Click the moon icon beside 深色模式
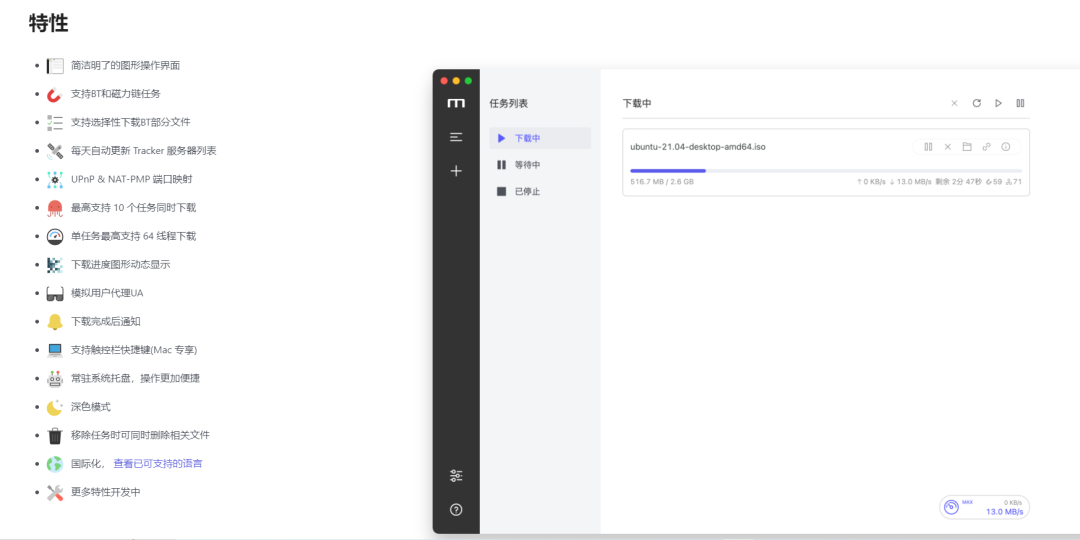Viewport: 1080px width, 540px height. click(55, 407)
